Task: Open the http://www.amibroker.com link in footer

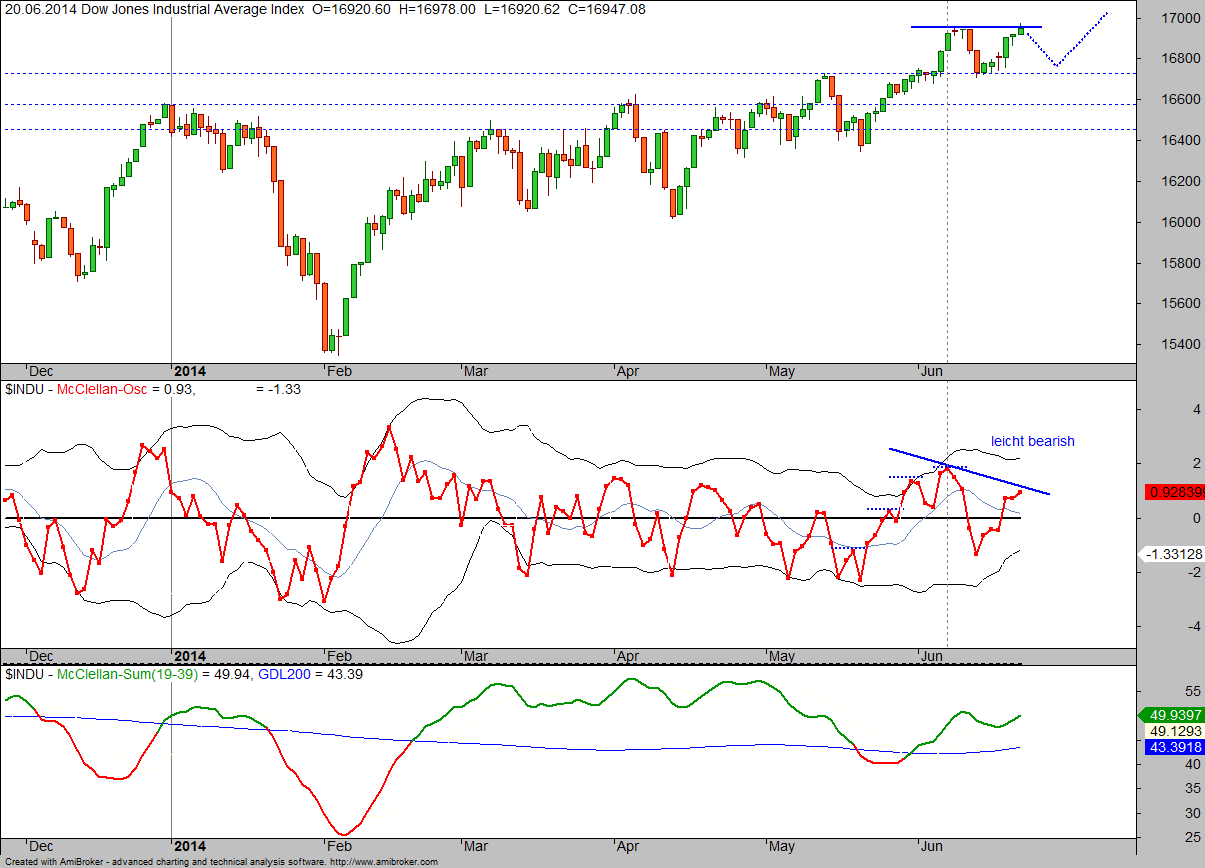Action: point(385,861)
